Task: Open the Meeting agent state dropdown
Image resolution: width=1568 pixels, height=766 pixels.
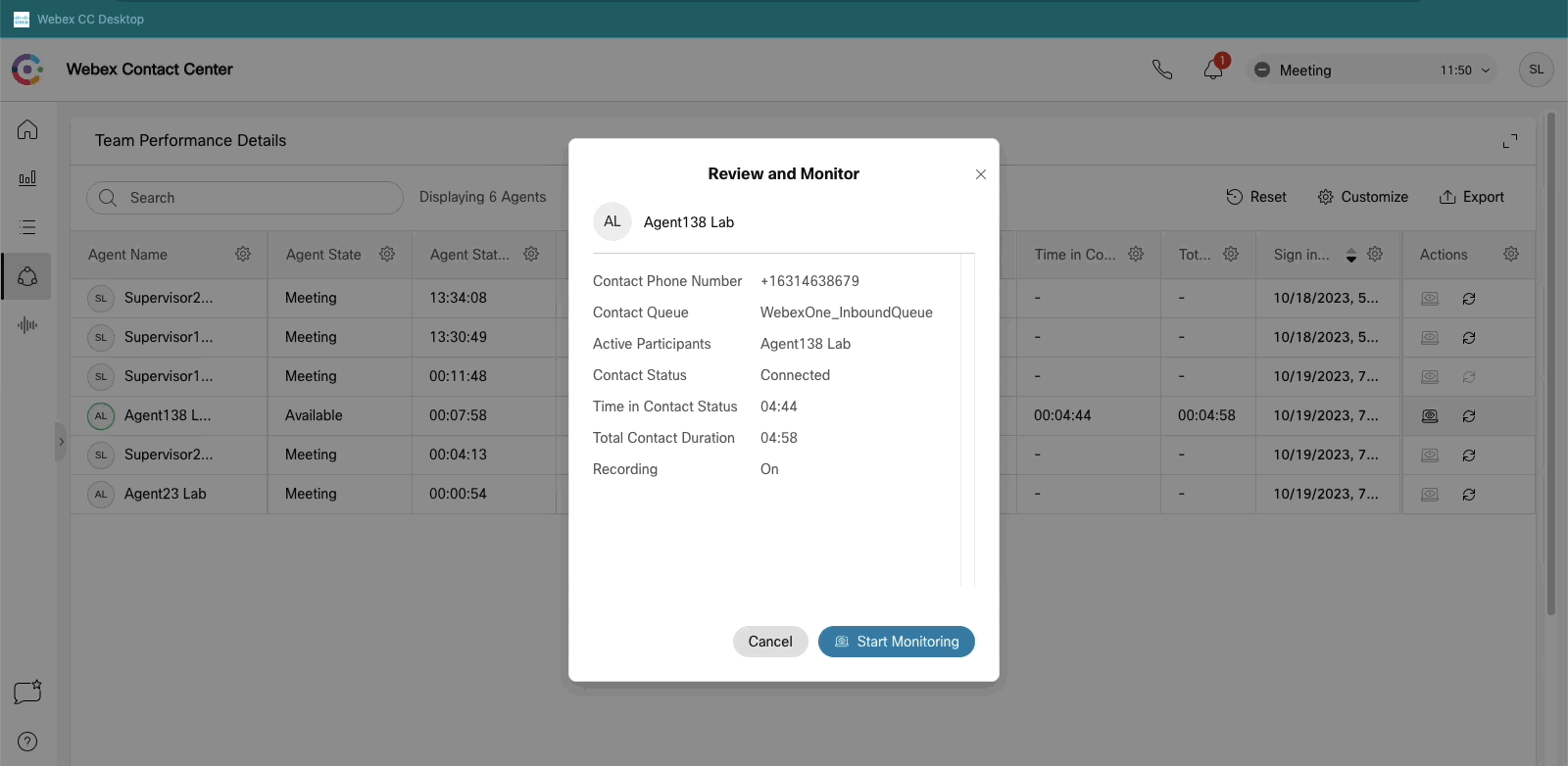Action: coord(1372,71)
